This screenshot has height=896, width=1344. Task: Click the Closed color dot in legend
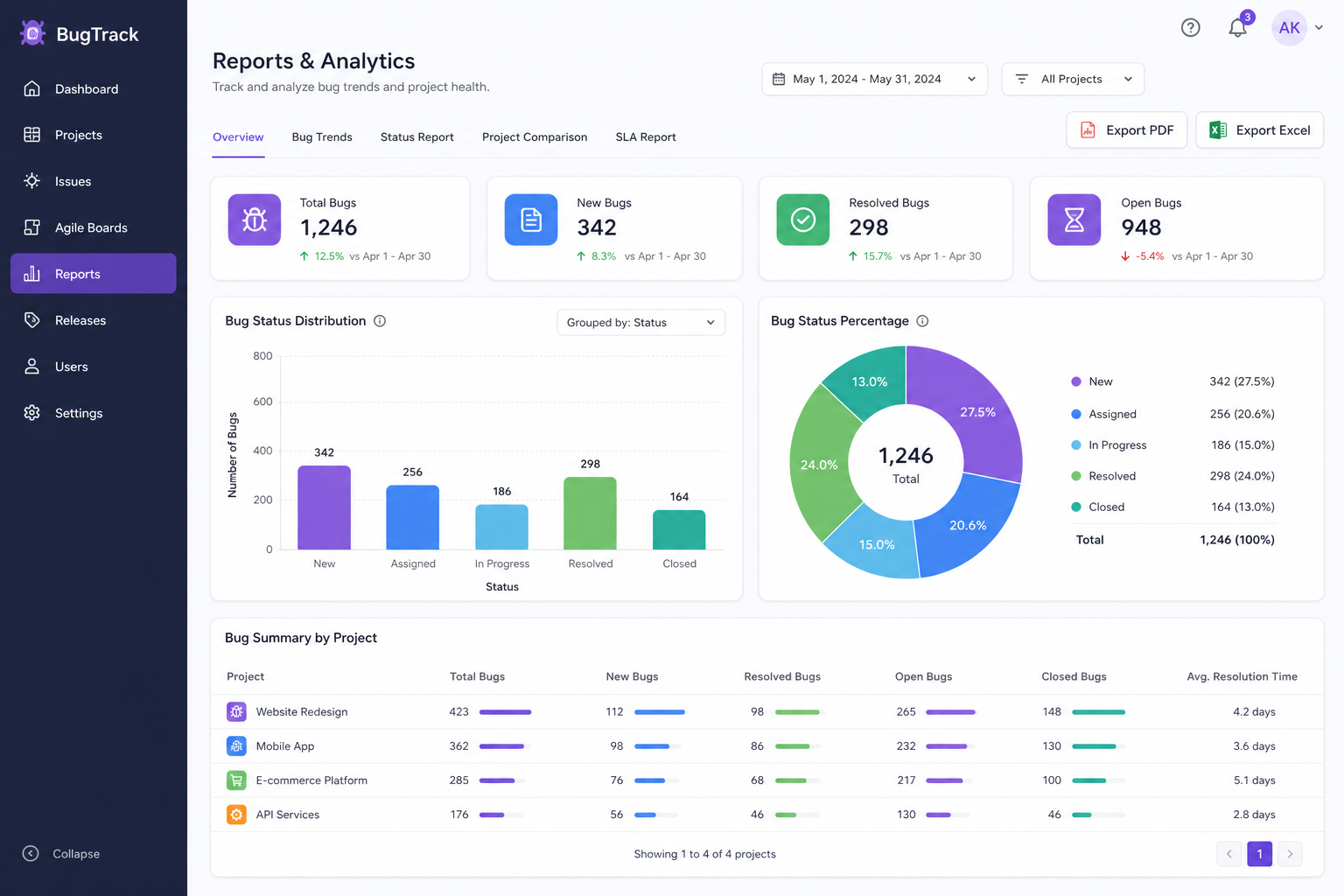[x=1076, y=507]
